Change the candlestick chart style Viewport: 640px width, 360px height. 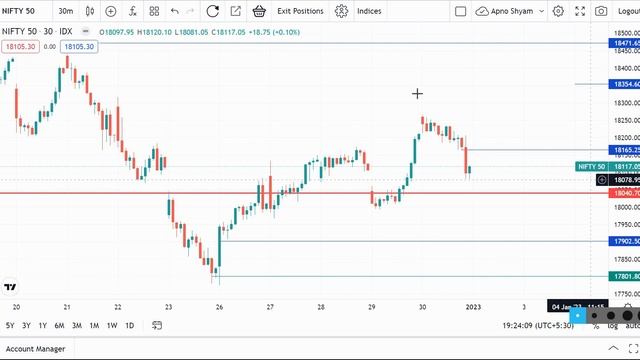tap(90, 11)
